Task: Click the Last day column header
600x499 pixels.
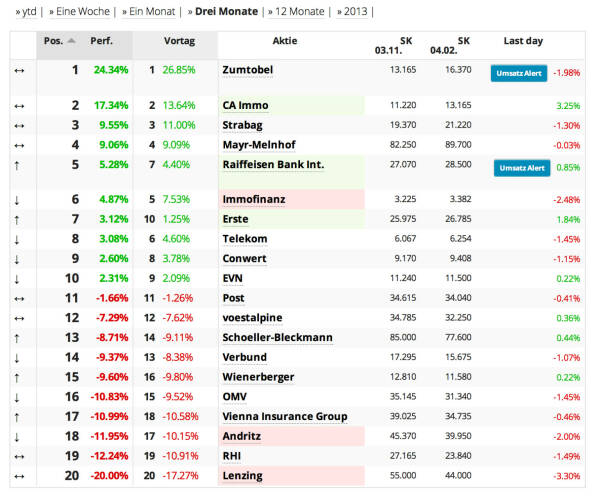Action: pos(522,41)
